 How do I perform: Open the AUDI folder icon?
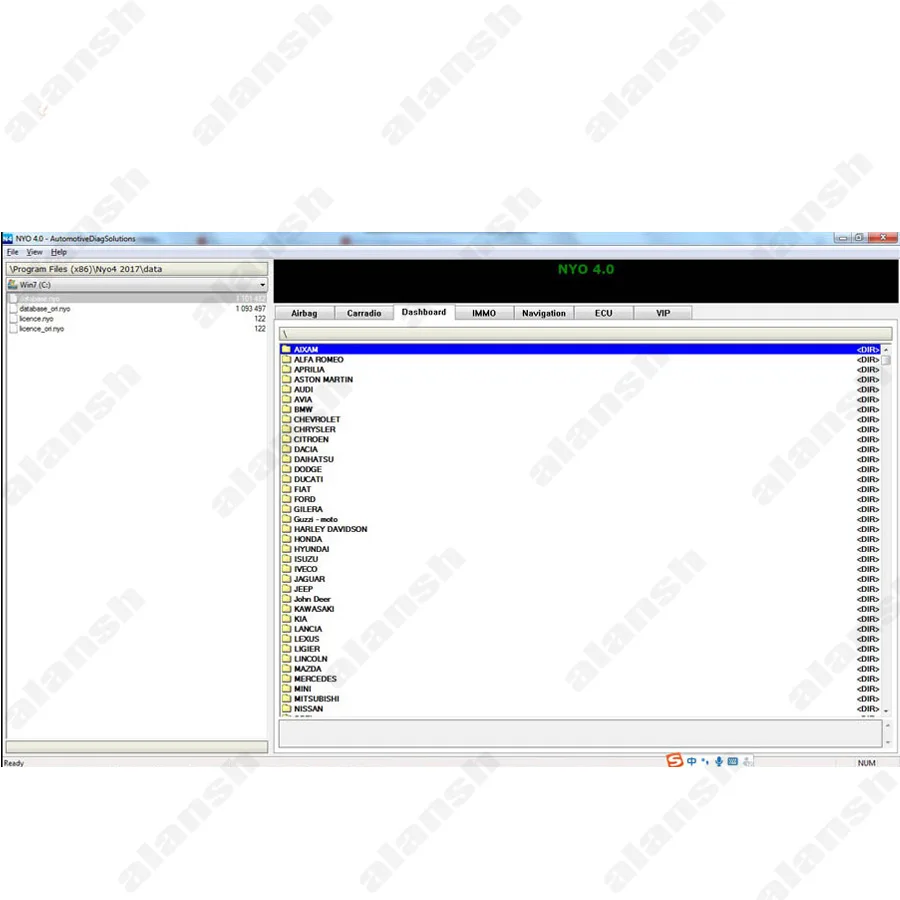pyautogui.click(x=286, y=389)
